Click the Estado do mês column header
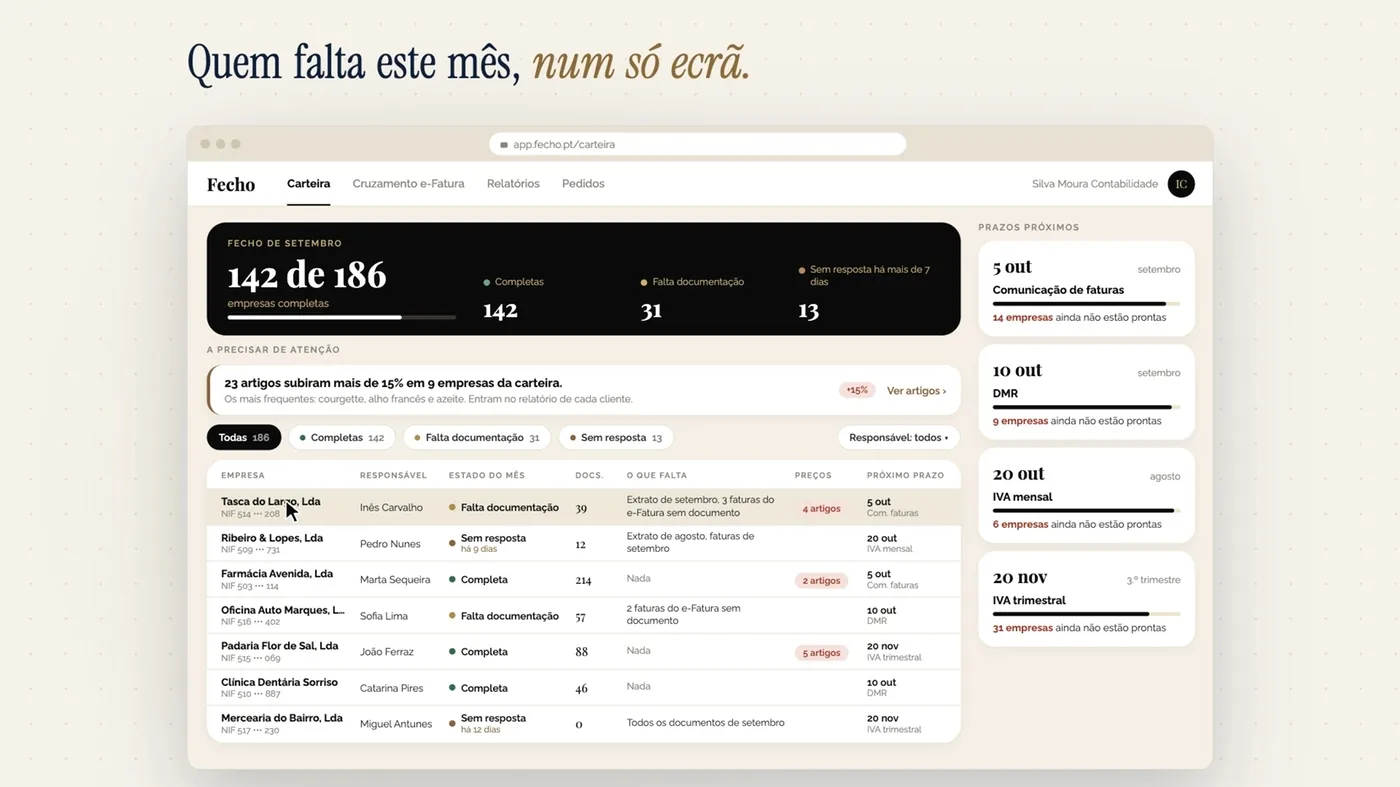1400x787 pixels. point(487,476)
